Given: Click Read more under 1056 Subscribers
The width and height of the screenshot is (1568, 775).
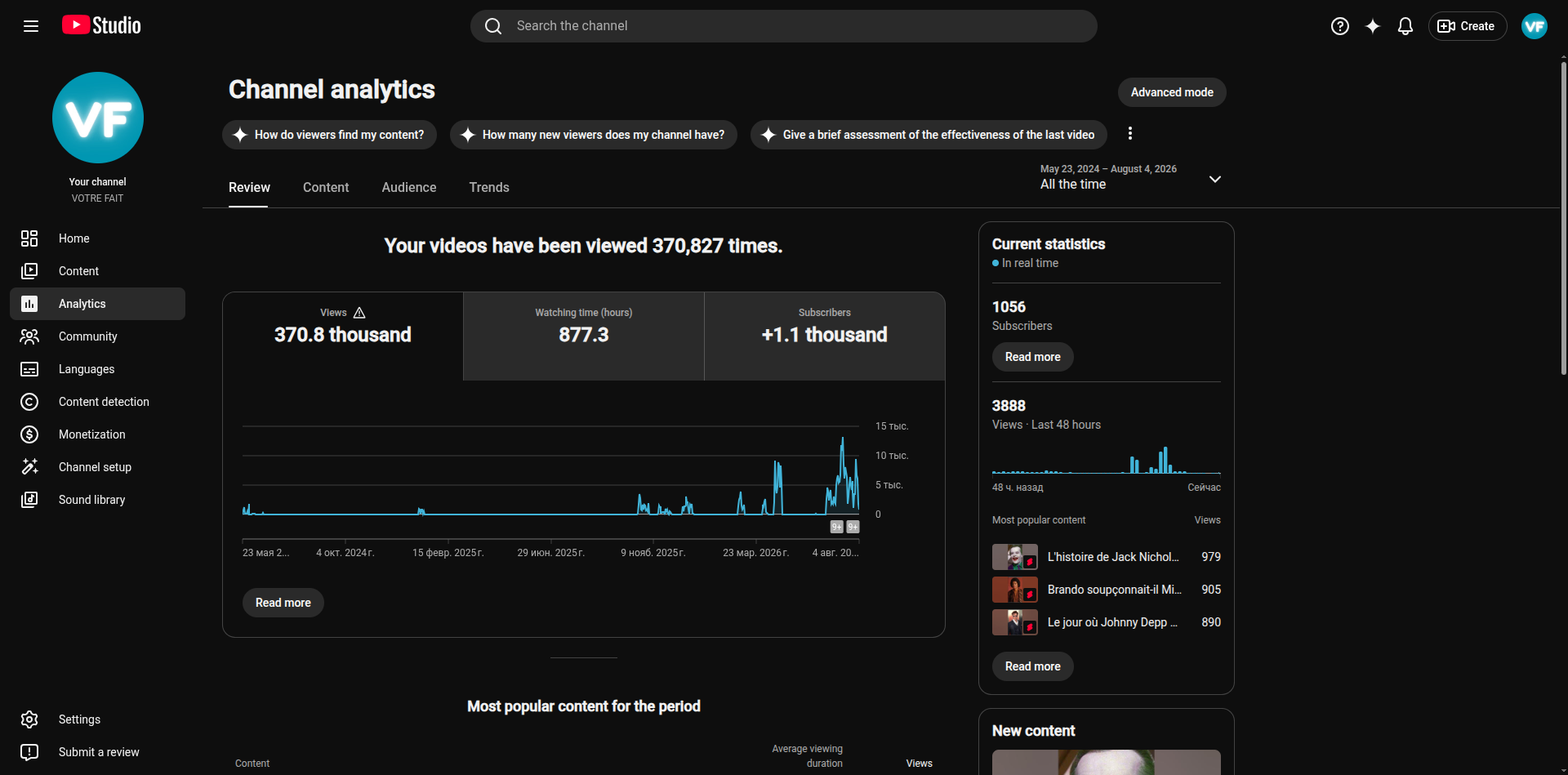Looking at the screenshot, I should [1033, 357].
